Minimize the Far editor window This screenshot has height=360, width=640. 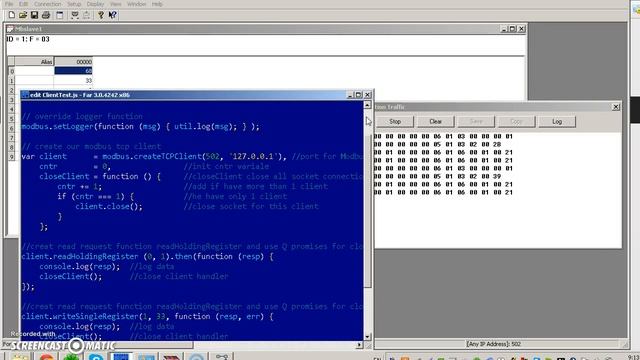pyautogui.click(x=350, y=95)
